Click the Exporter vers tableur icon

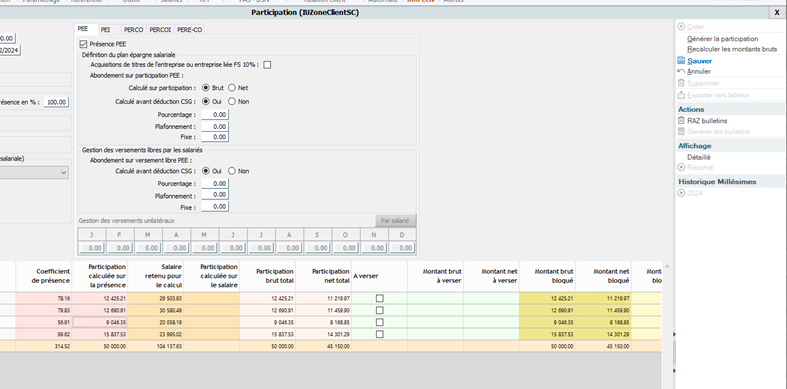click(681, 95)
